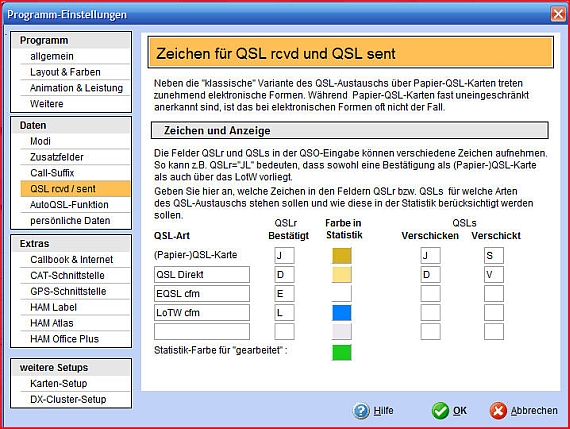Change the blue LoTW cfm statistic color

342,313
